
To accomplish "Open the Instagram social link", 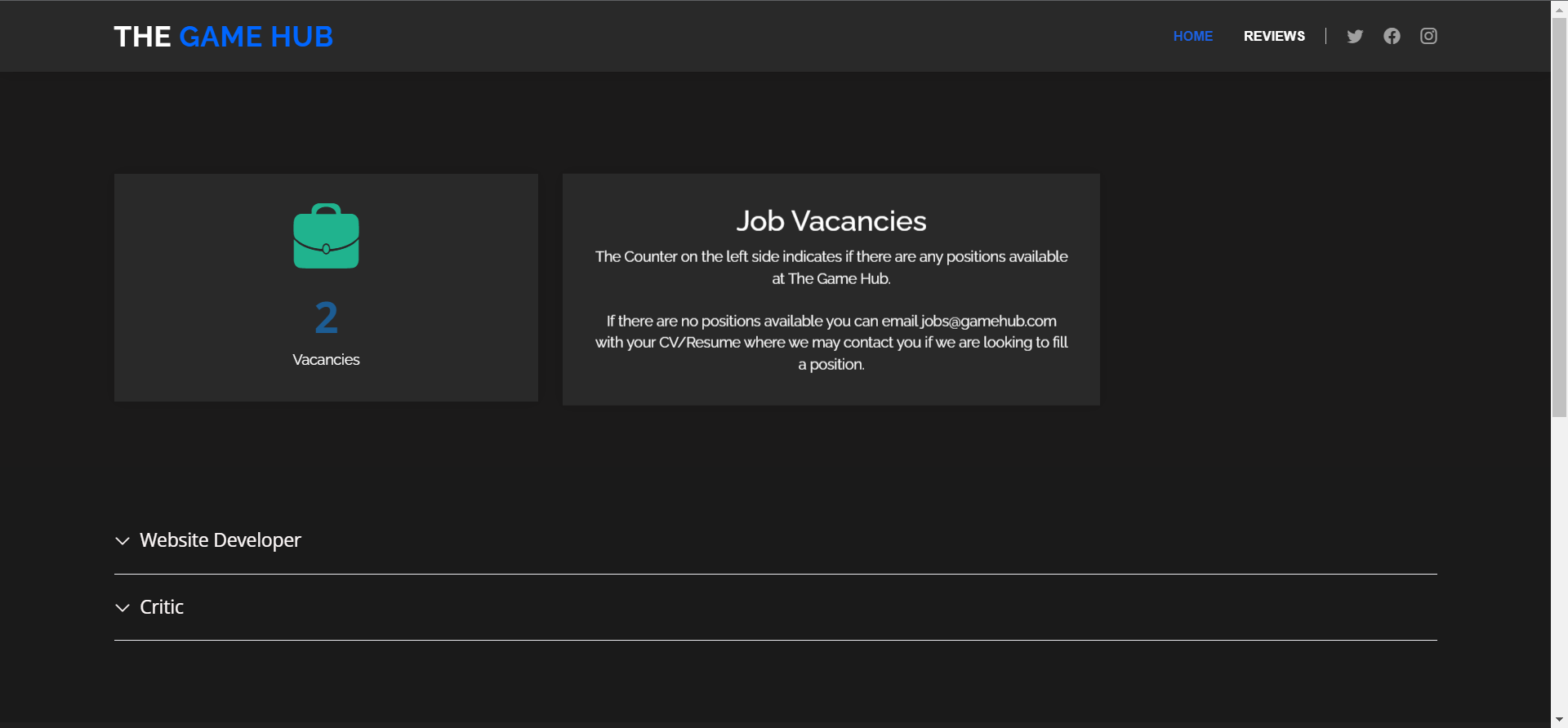I will (1428, 36).
